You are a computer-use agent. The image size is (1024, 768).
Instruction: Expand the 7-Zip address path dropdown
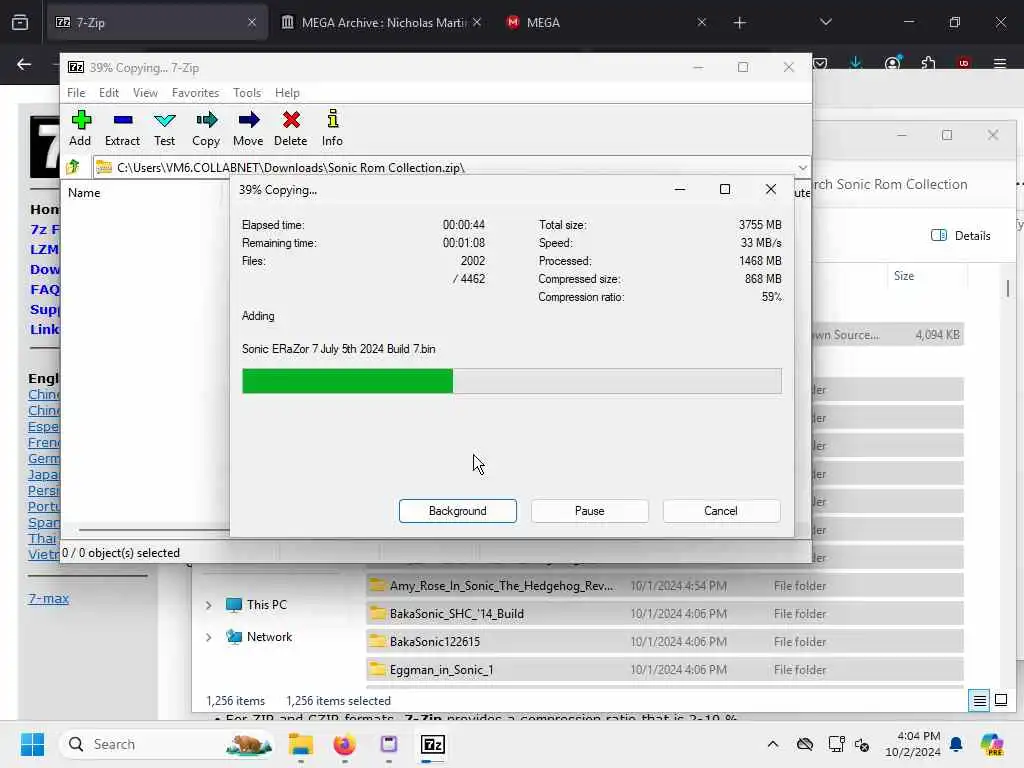click(x=802, y=167)
